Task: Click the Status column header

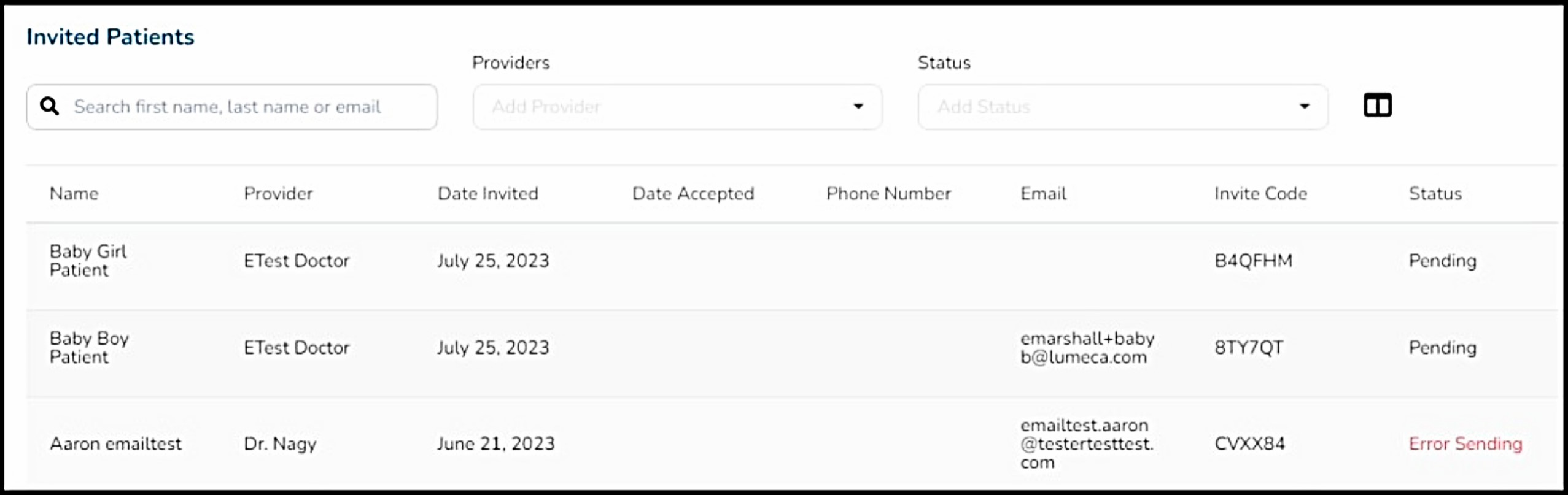Action: (x=1435, y=194)
